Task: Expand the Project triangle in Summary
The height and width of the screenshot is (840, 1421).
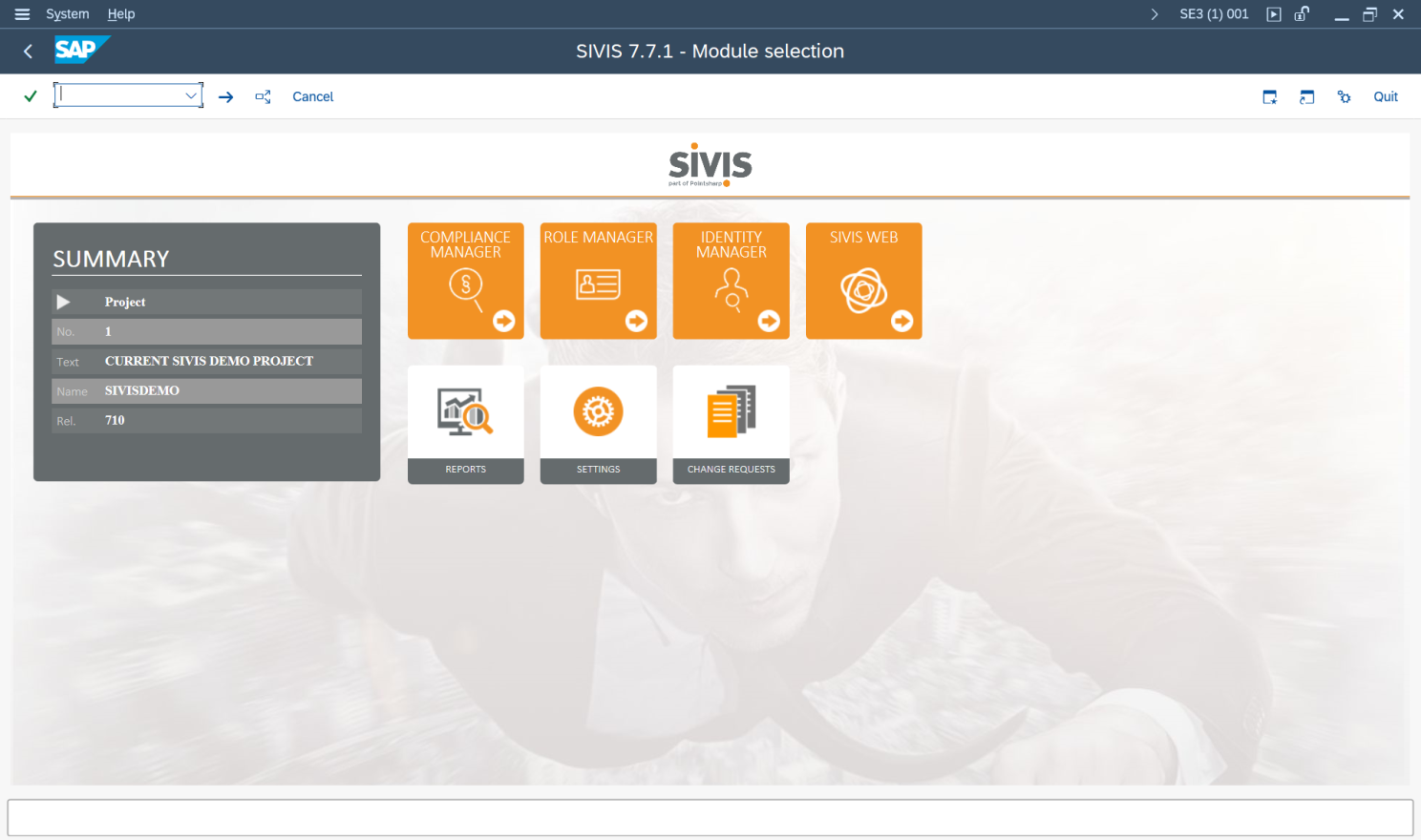Action: click(x=63, y=302)
